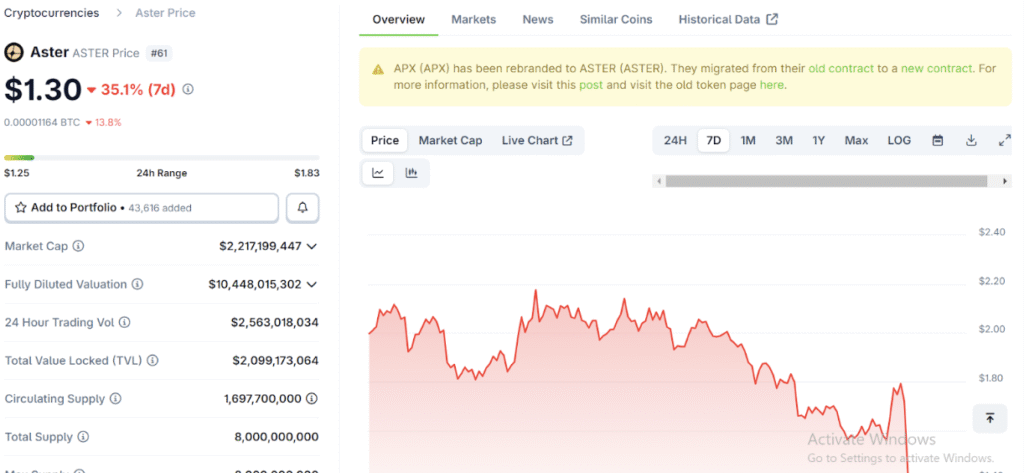Viewport: 1024px width, 473px height.
Task: Switch chart to Market Cap view
Action: pyautogui.click(x=450, y=141)
